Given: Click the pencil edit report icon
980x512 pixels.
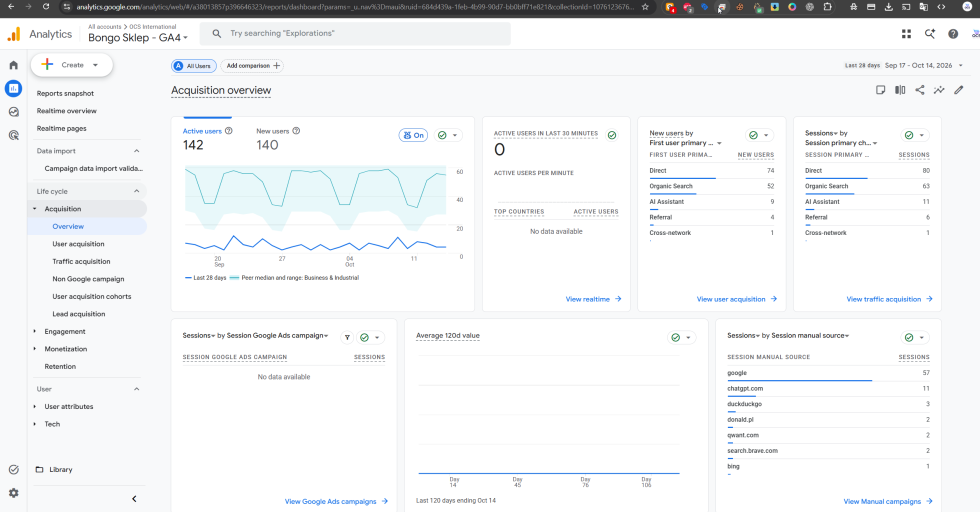Looking at the screenshot, I should click(x=959, y=90).
